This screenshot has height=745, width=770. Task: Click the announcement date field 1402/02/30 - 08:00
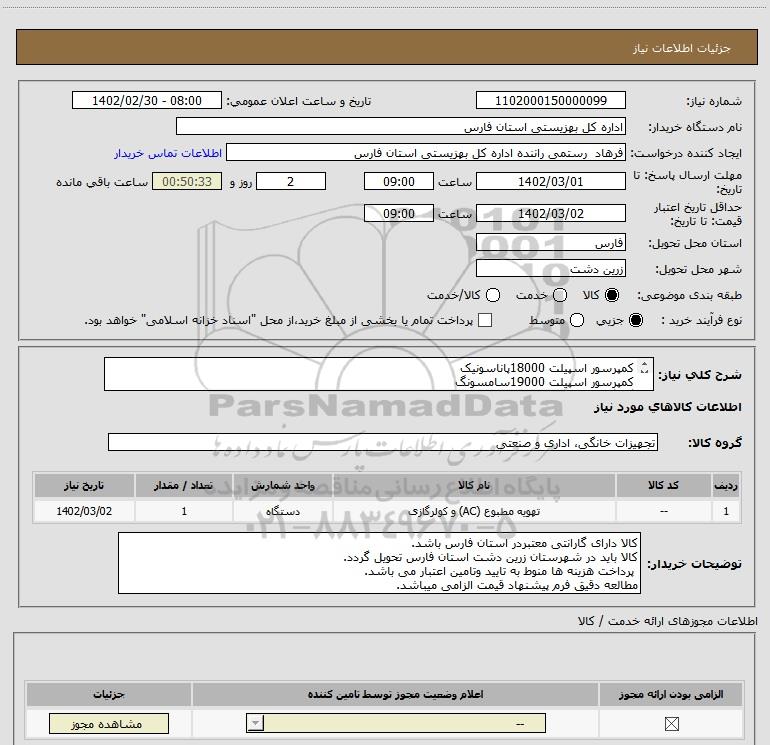pyautogui.click(x=147, y=100)
